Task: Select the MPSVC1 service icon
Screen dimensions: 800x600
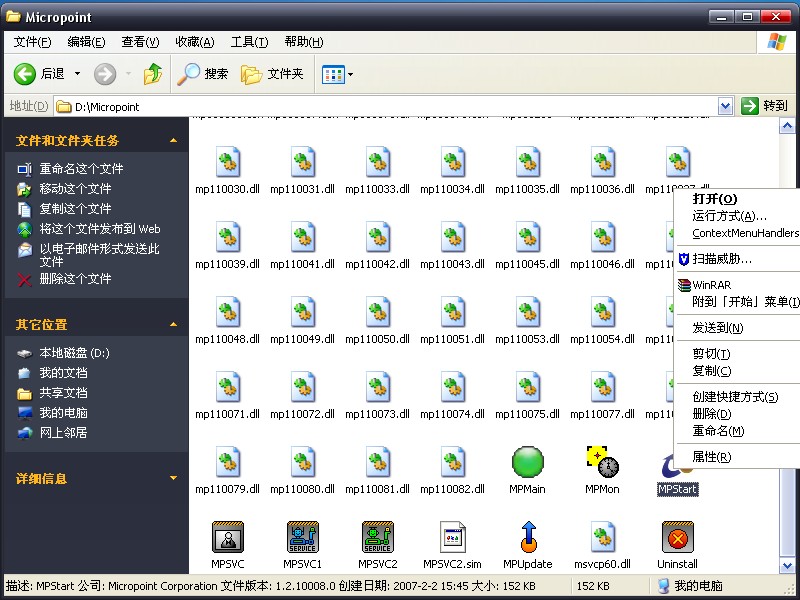Action: [303, 537]
